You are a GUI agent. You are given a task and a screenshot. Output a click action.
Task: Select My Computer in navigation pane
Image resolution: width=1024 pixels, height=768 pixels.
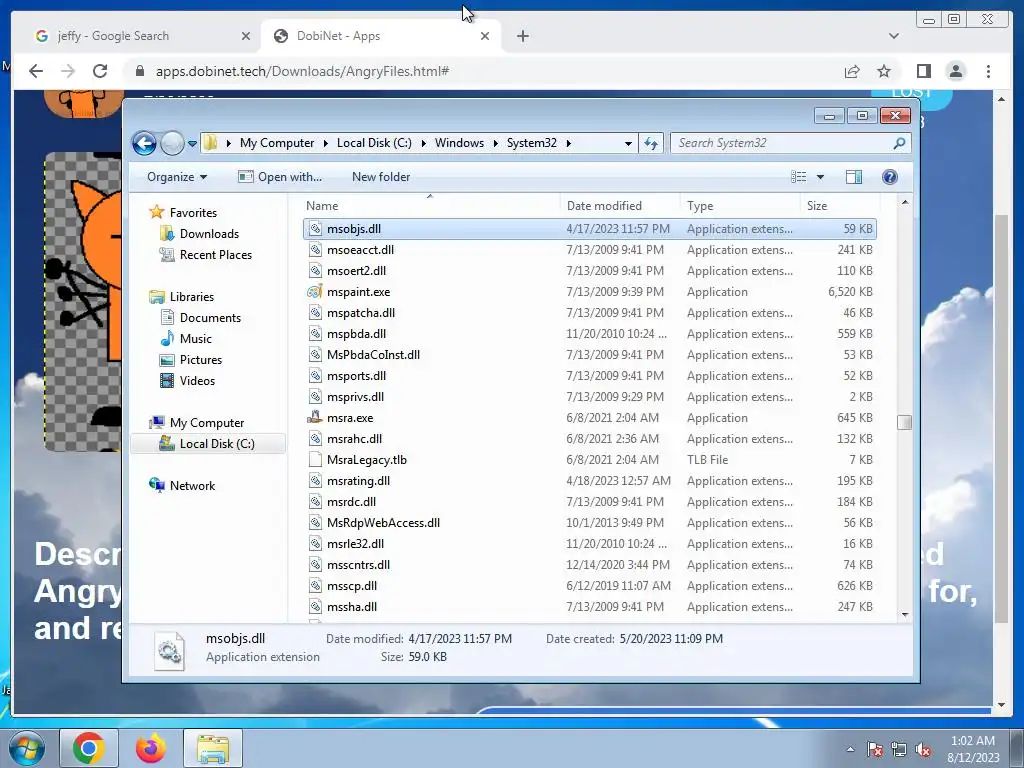206,423
